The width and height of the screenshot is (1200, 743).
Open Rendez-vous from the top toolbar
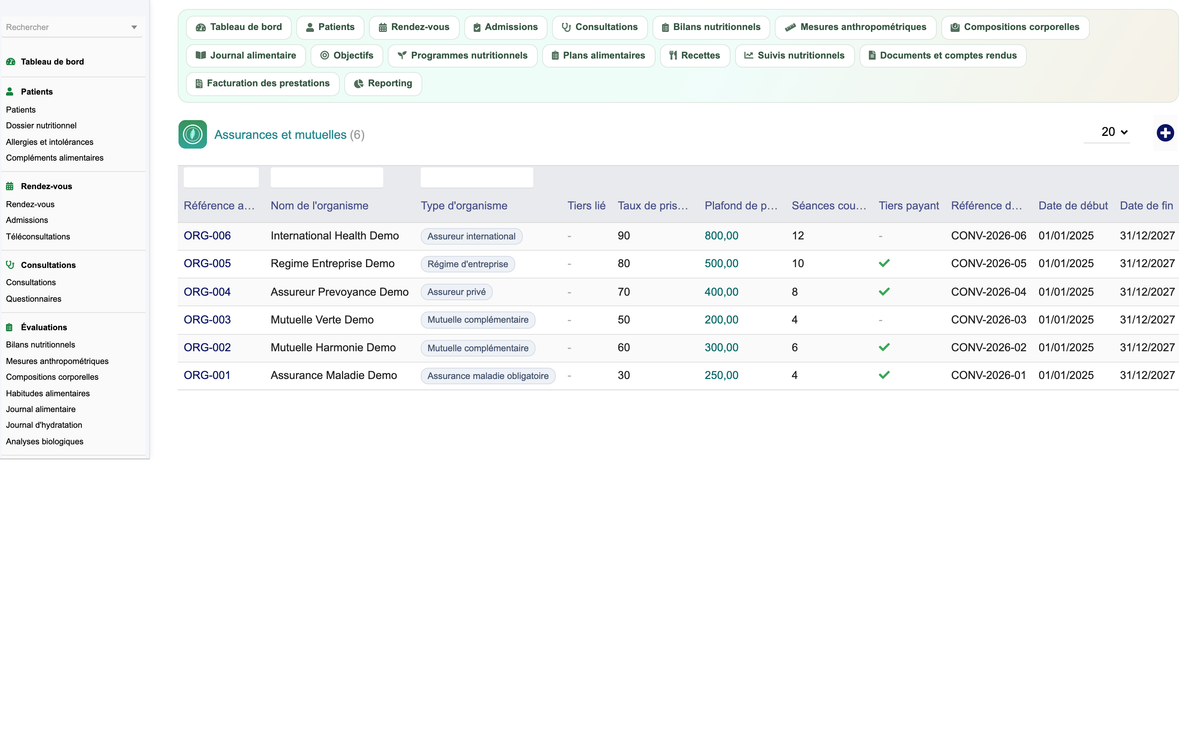(414, 27)
